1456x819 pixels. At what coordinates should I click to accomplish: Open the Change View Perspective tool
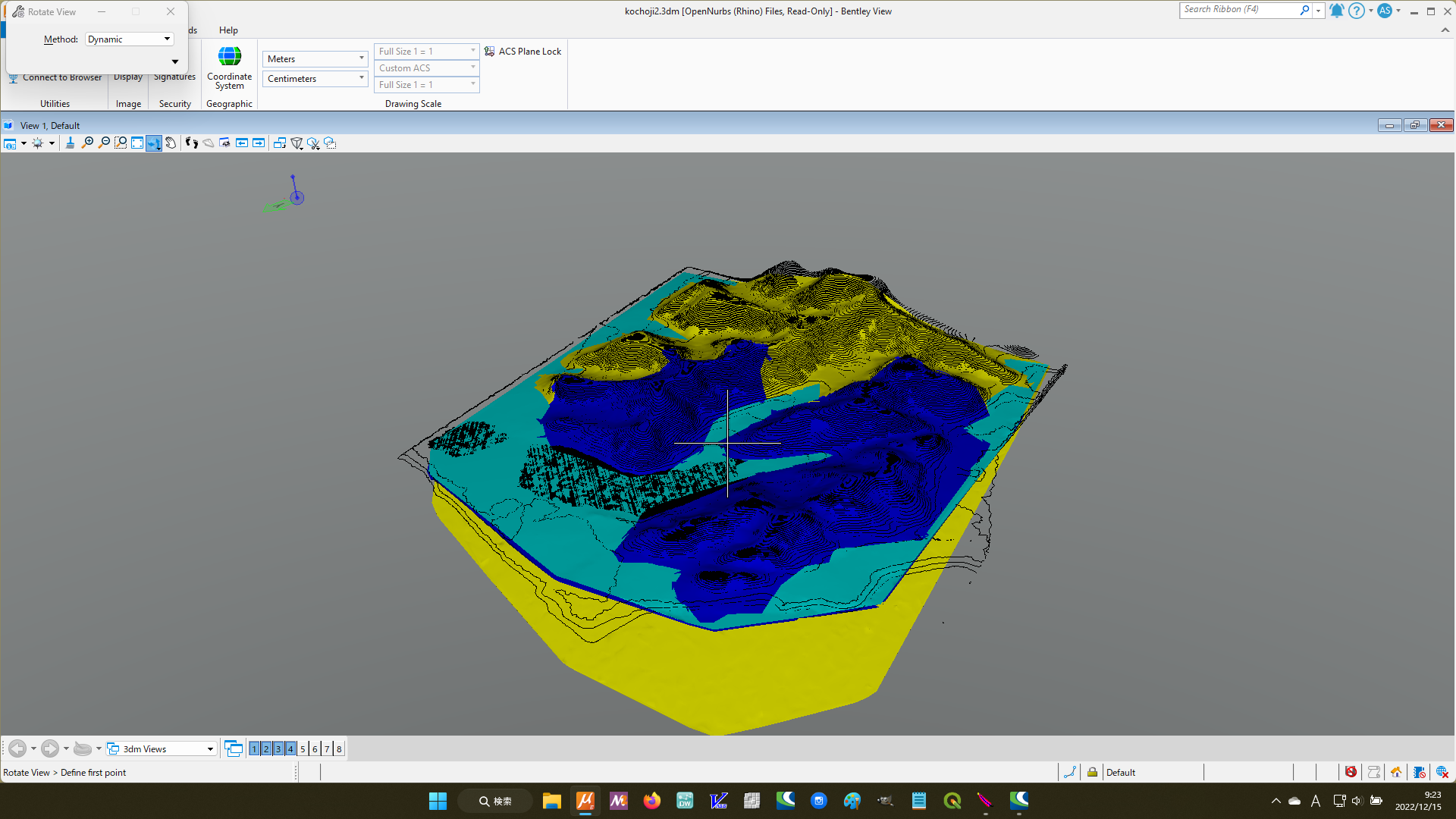(x=297, y=143)
